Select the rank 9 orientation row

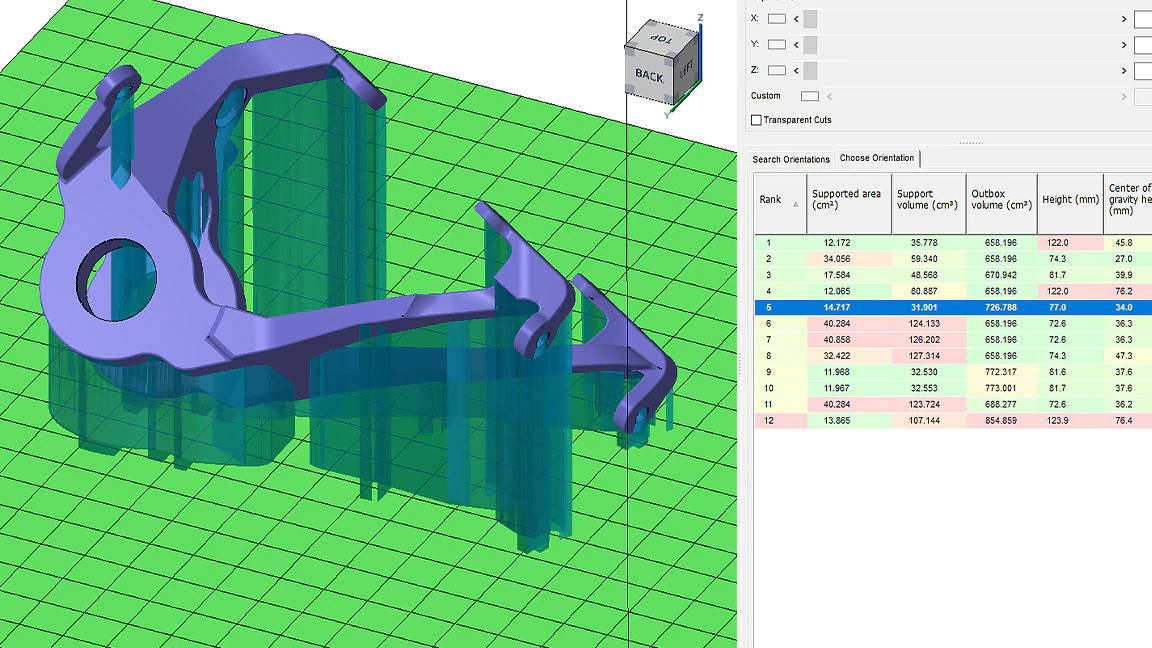(953, 372)
